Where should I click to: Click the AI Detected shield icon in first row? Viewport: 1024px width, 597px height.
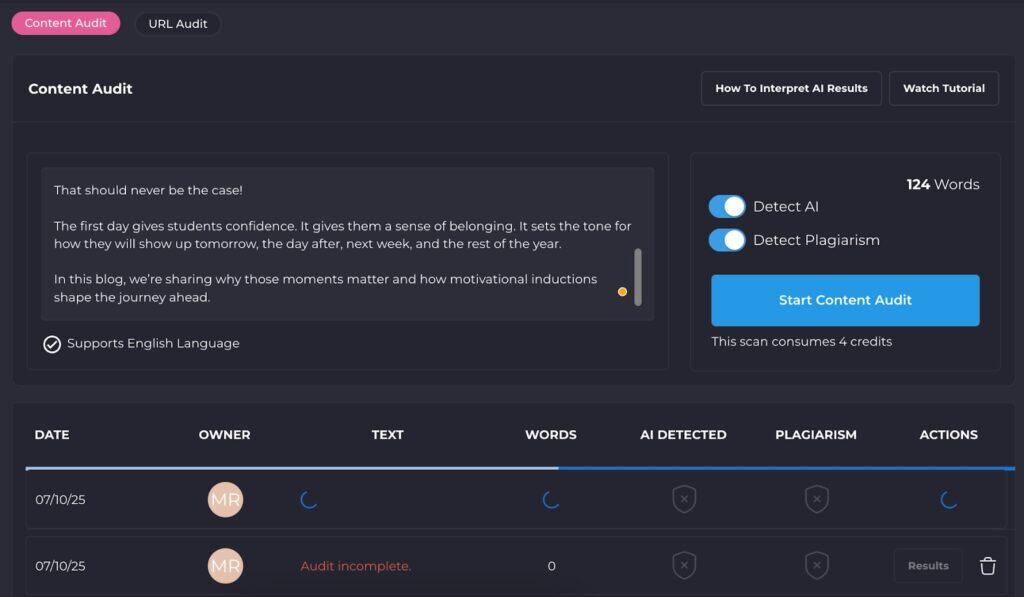tap(684, 499)
